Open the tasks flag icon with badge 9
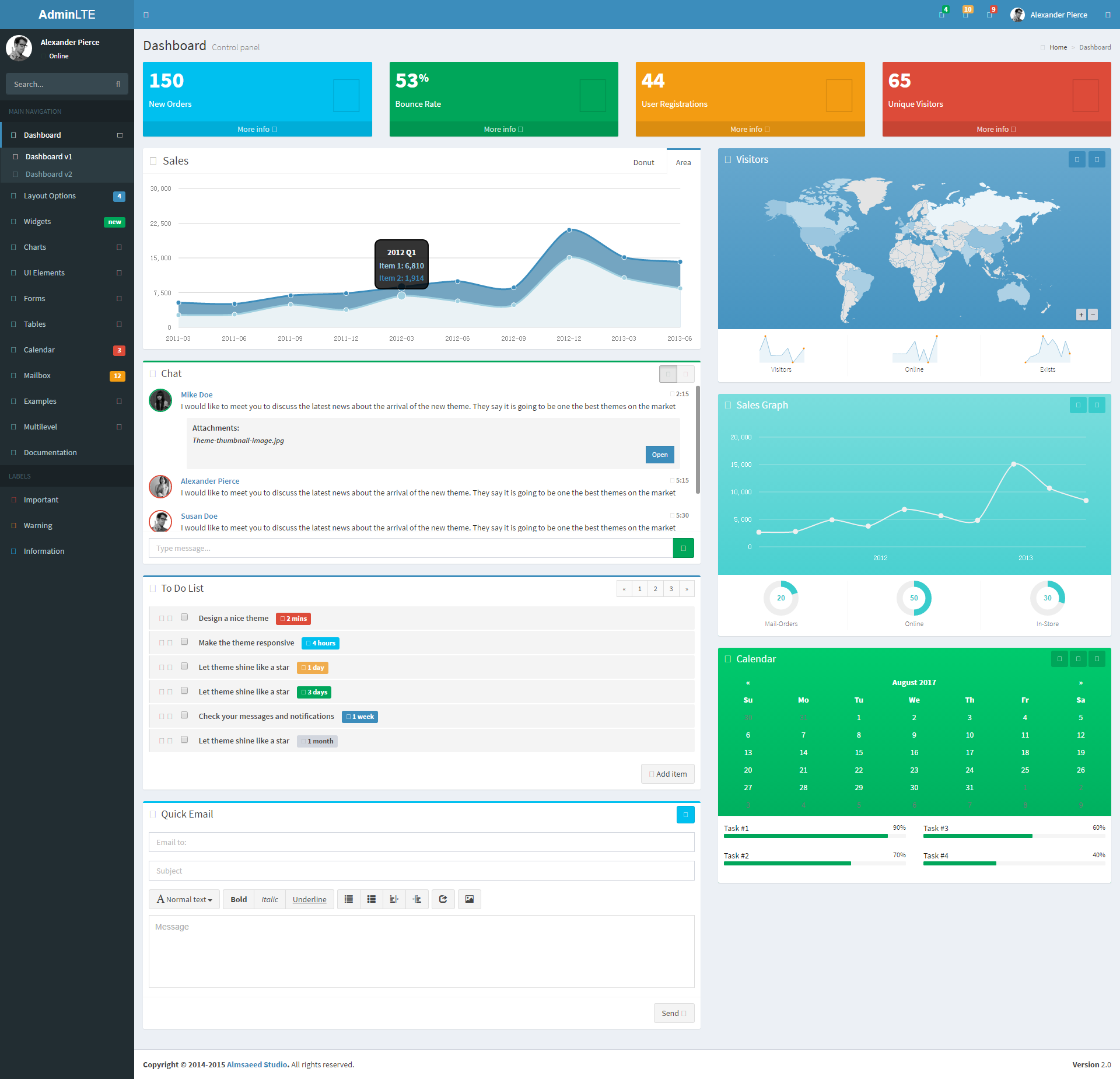 pyautogui.click(x=990, y=15)
